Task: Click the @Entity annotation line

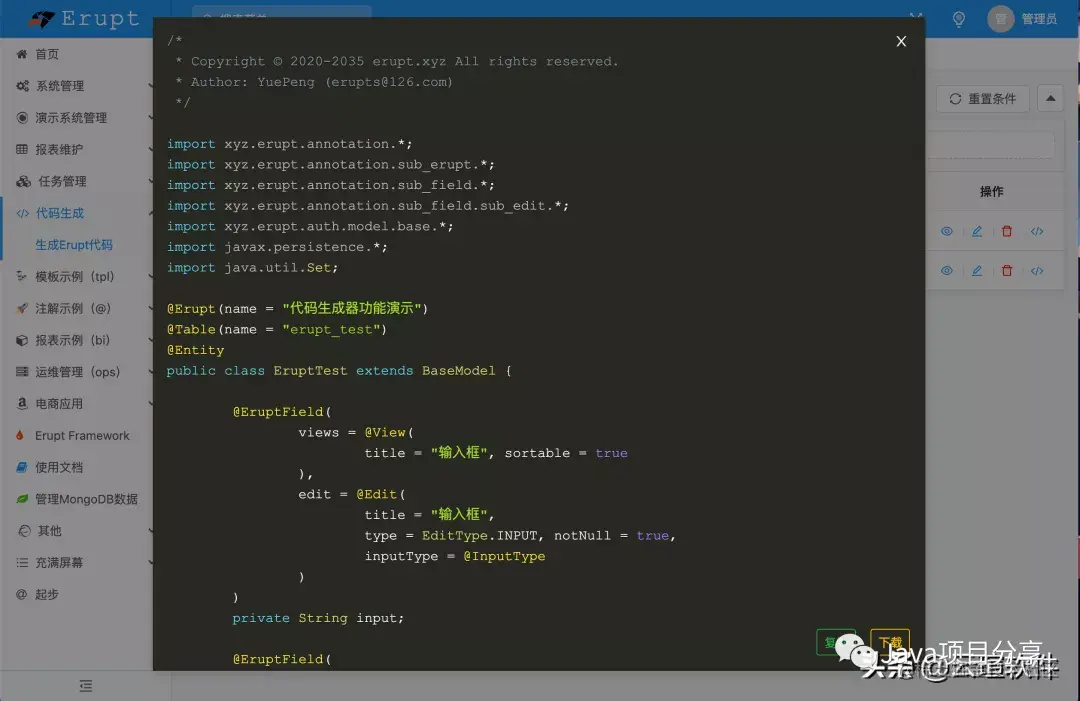Action: pyautogui.click(x=196, y=350)
